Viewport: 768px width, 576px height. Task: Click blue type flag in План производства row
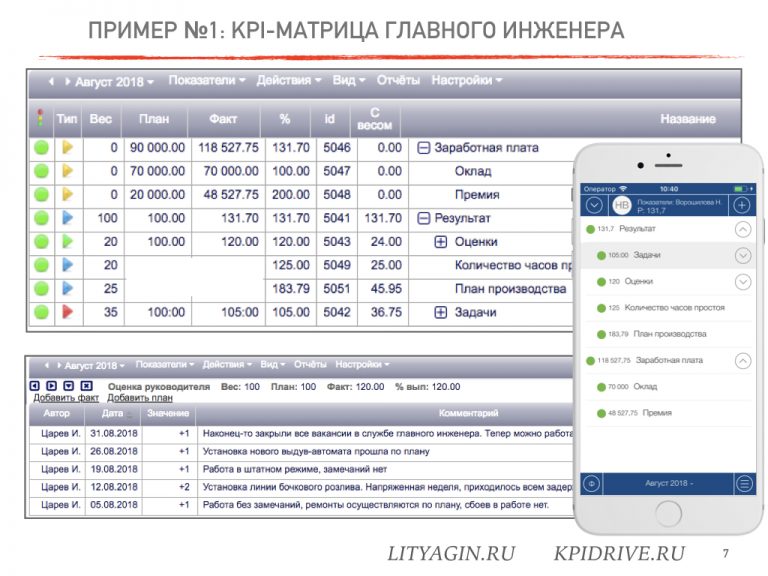click(68, 288)
